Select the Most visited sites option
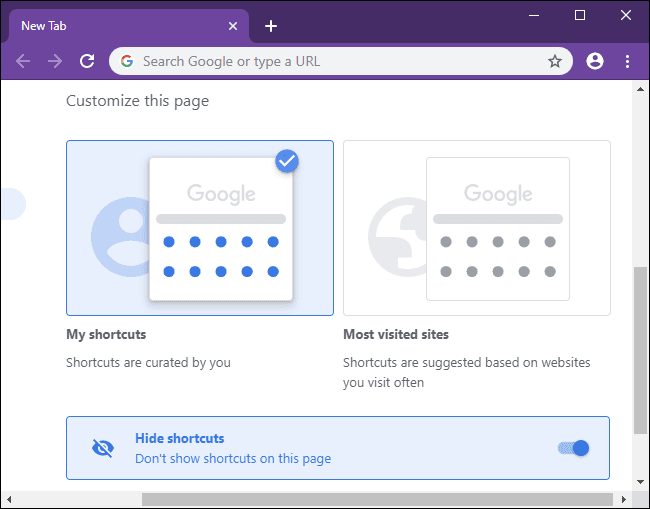The height and width of the screenshot is (509, 650). [x=476, y=228]
